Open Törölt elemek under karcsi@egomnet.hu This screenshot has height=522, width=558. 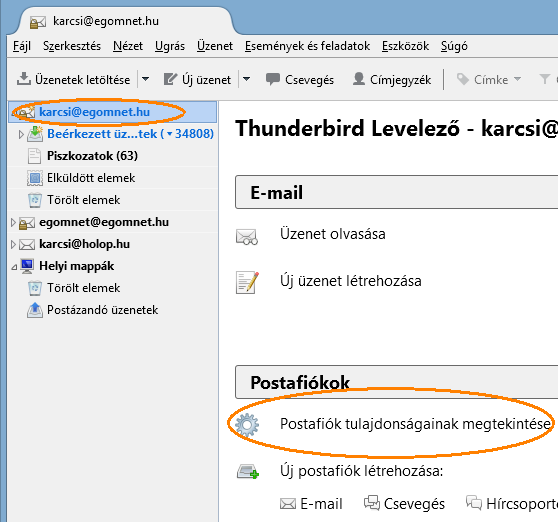83,200
